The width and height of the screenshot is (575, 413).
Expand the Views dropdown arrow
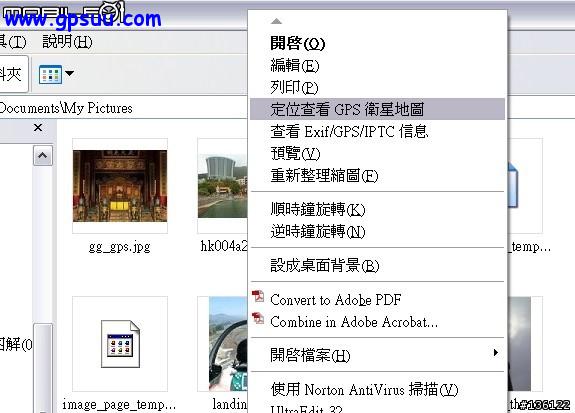[x=69, y=73]
